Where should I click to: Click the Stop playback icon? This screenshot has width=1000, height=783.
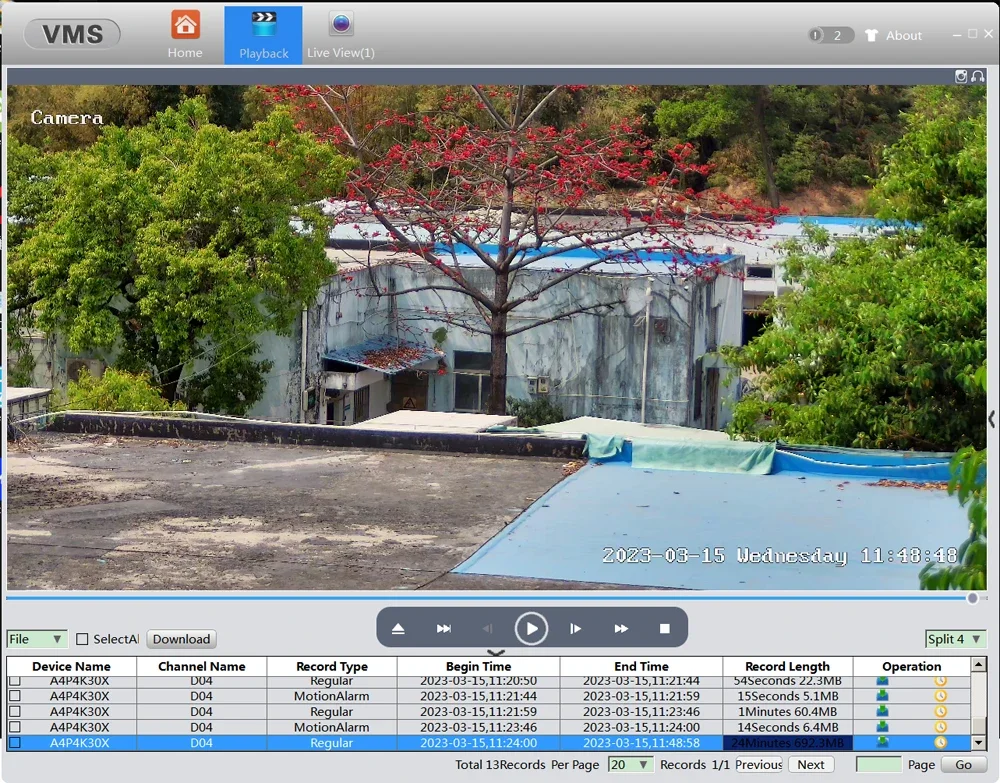pos(664,628)
